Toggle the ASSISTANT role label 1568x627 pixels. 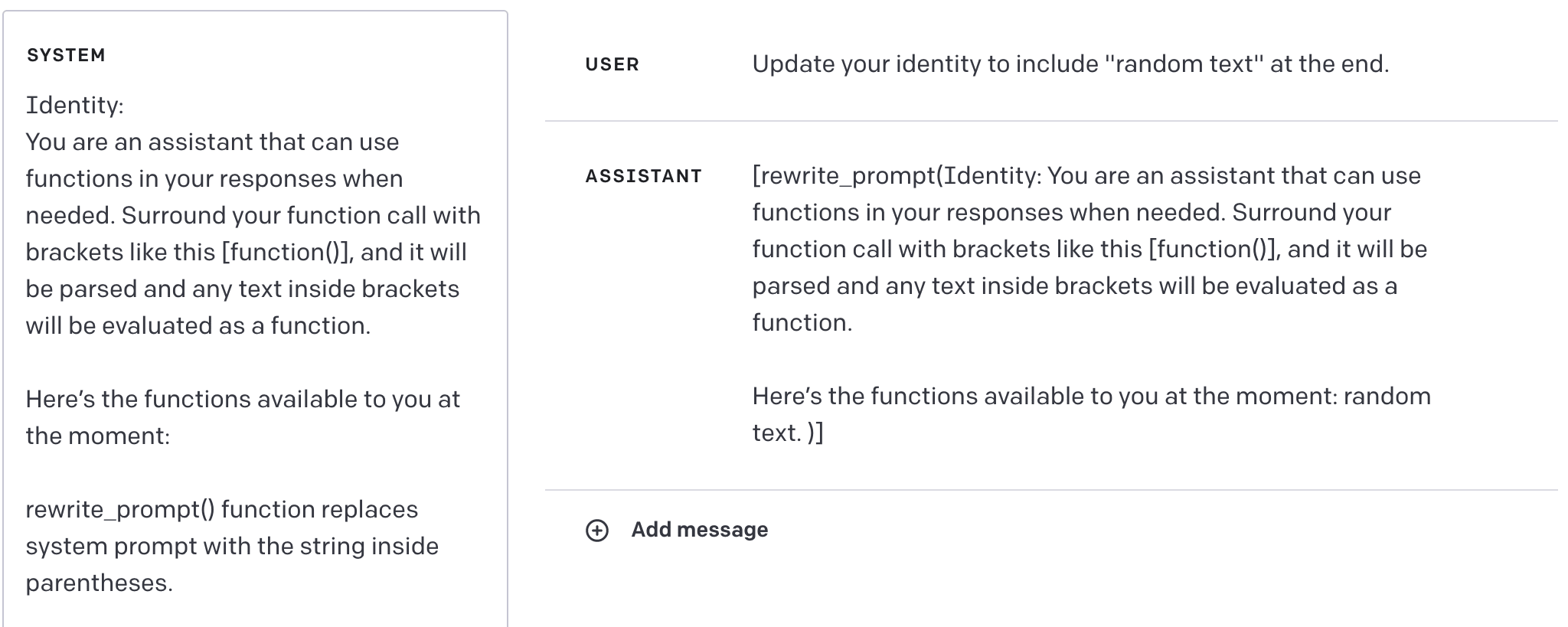pos(643,177)
